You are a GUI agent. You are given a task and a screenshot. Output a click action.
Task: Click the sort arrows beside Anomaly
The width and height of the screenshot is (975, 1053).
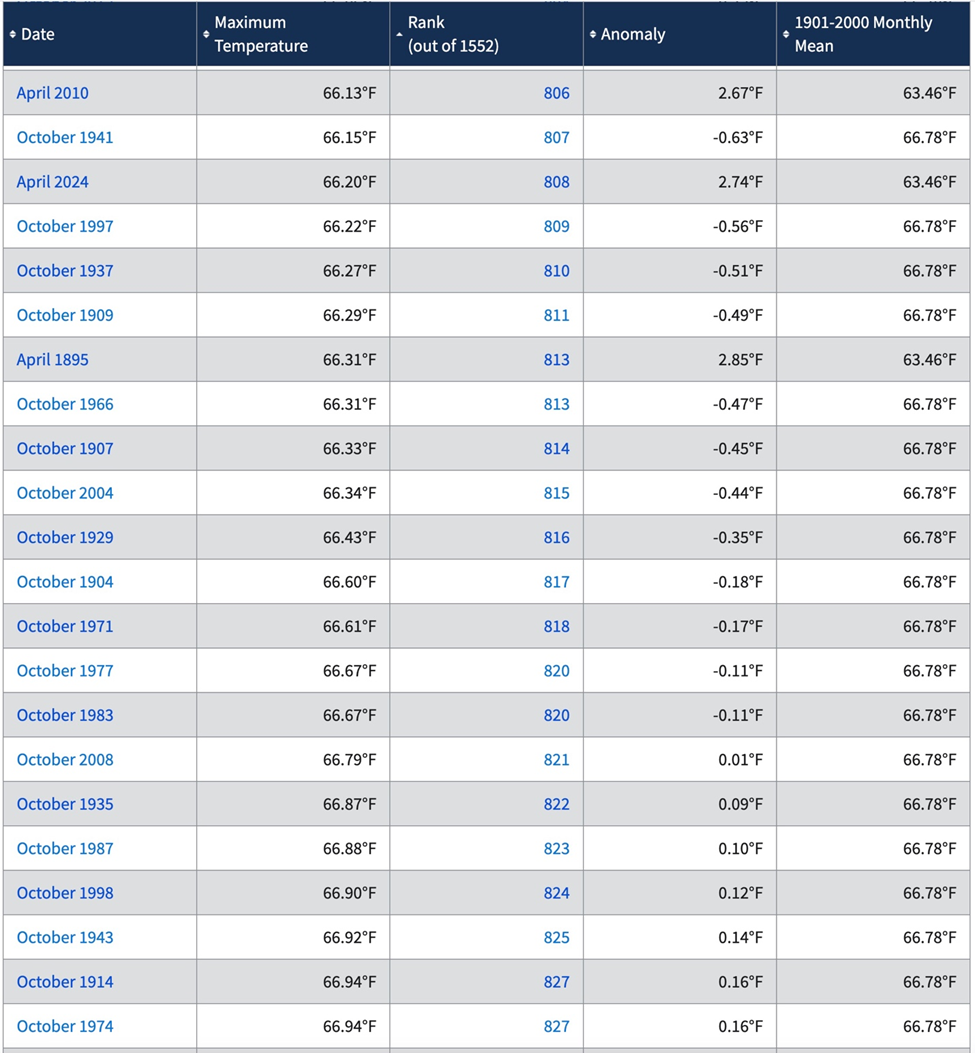[593, 35]
